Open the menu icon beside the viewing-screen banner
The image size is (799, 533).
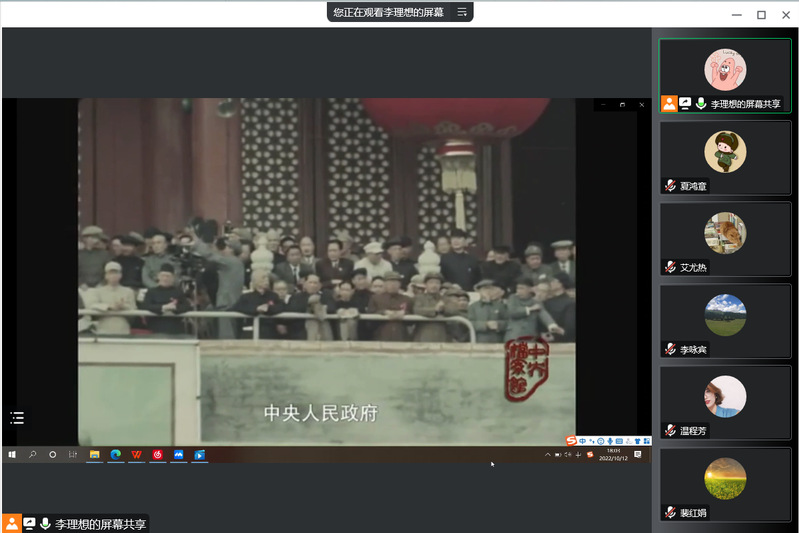462,12
